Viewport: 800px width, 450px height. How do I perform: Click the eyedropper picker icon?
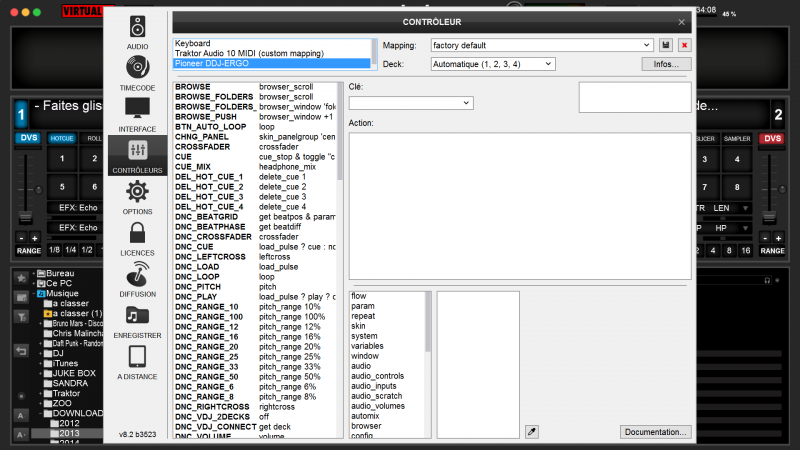(532, 431)
